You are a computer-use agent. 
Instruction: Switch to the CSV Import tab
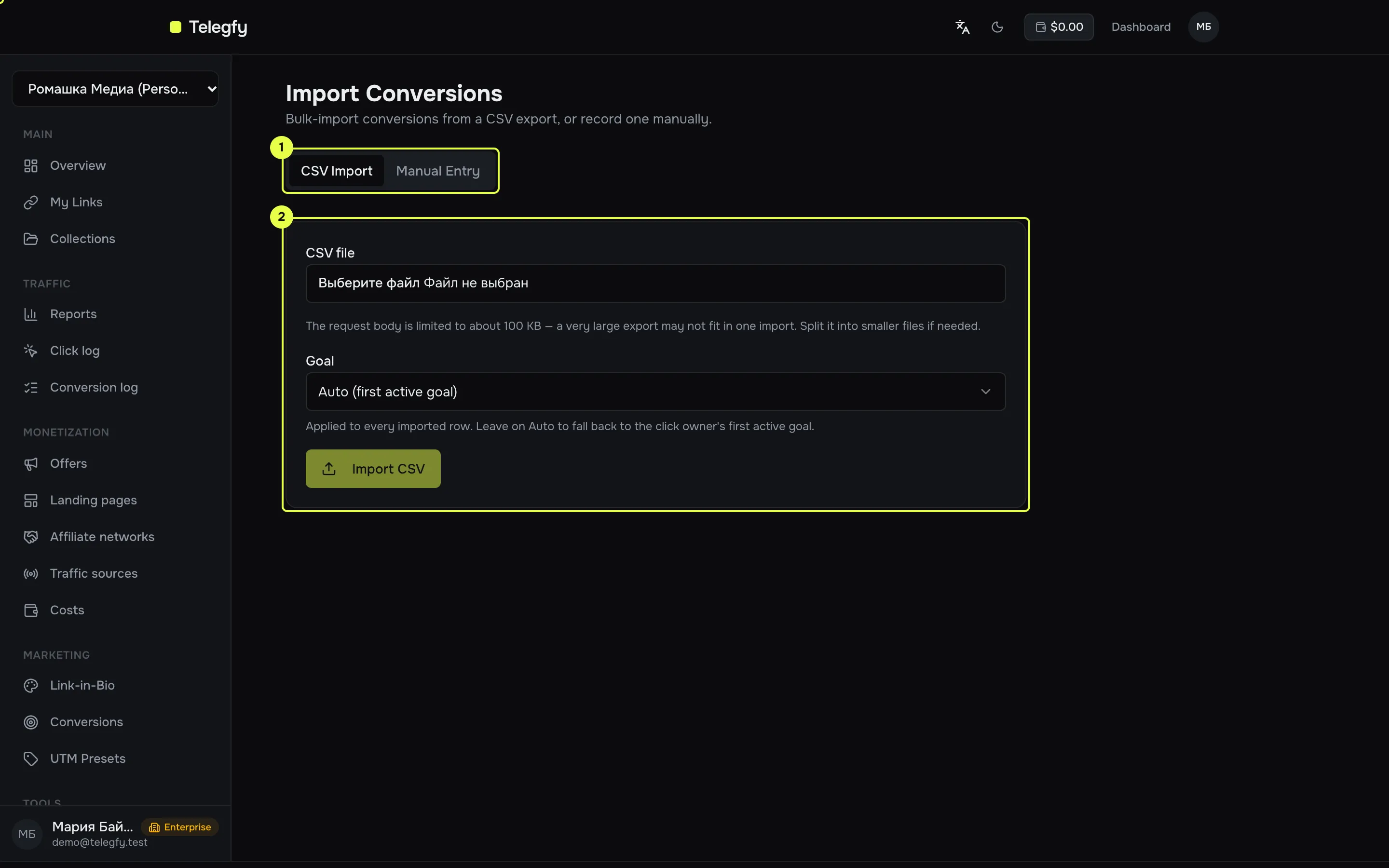(336, 171)
